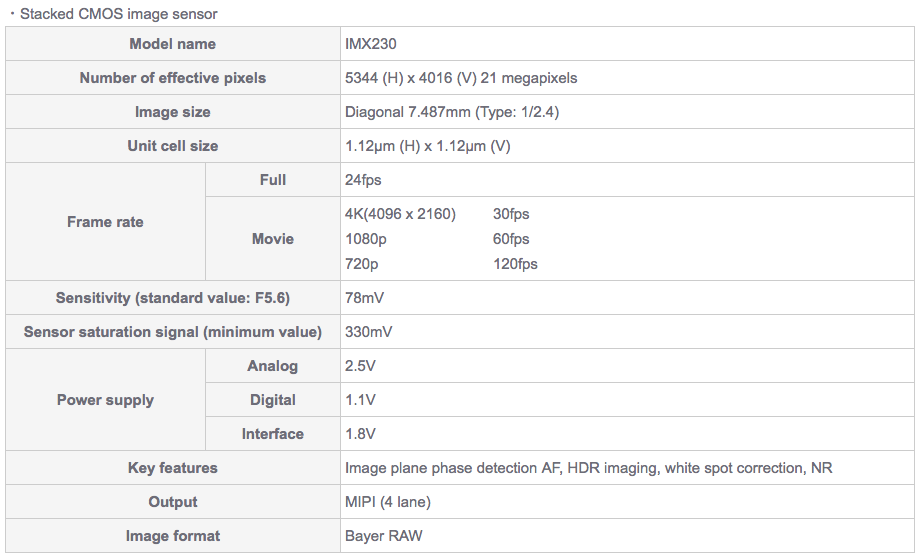Click the Full frame rate sub-header
The image size is (924, 560).
[x=273, y=180]
